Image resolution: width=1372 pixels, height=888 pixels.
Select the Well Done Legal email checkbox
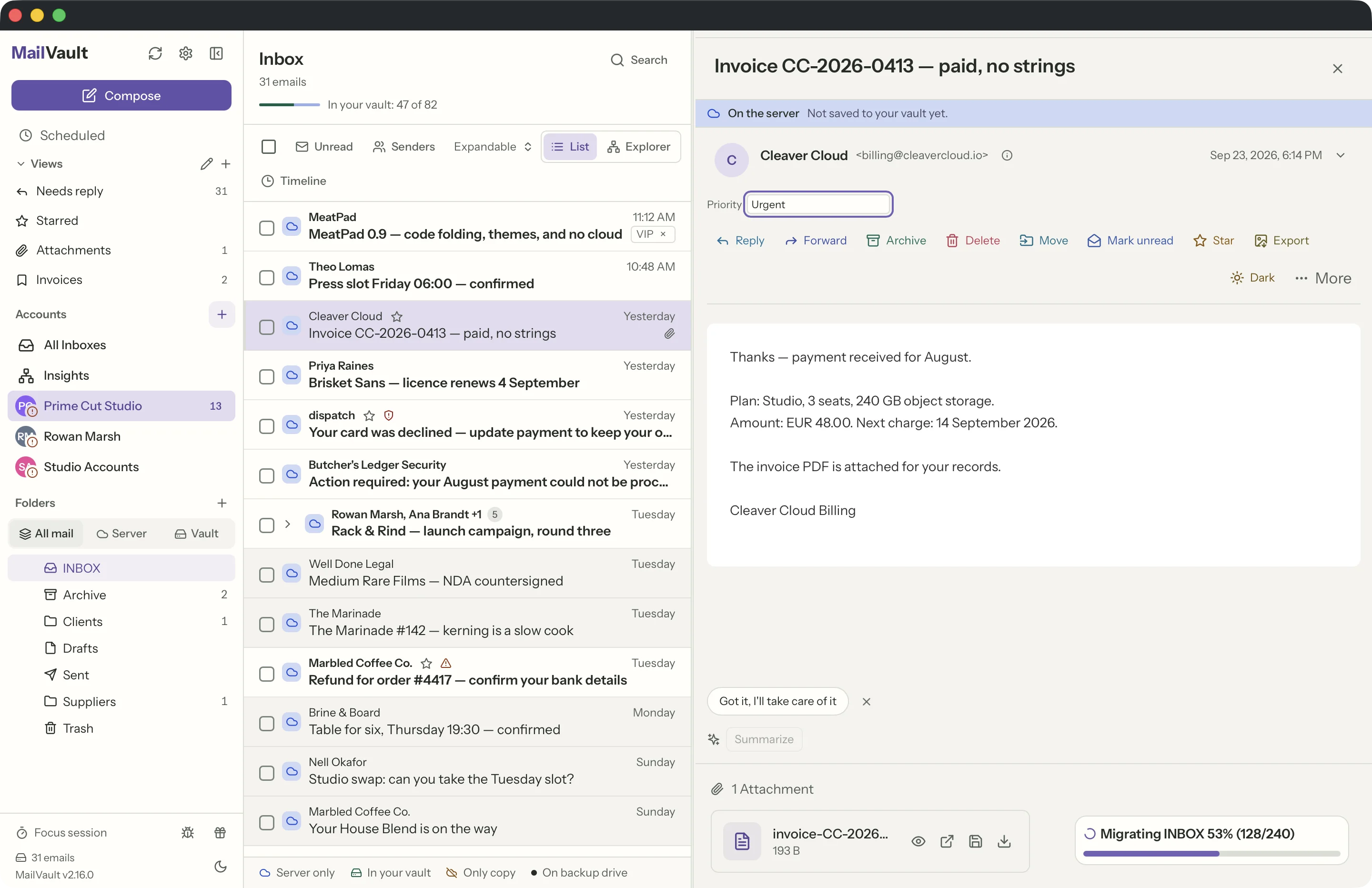coord(266,575)
